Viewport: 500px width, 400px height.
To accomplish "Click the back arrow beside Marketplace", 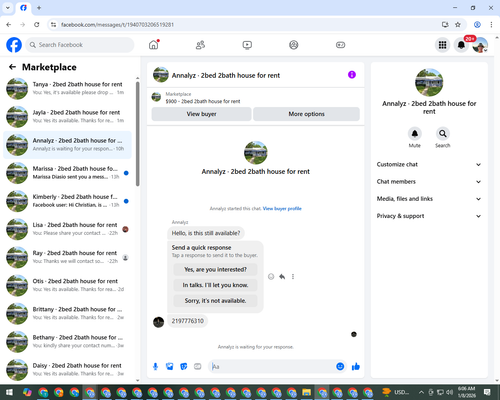I will coord(12,67).
